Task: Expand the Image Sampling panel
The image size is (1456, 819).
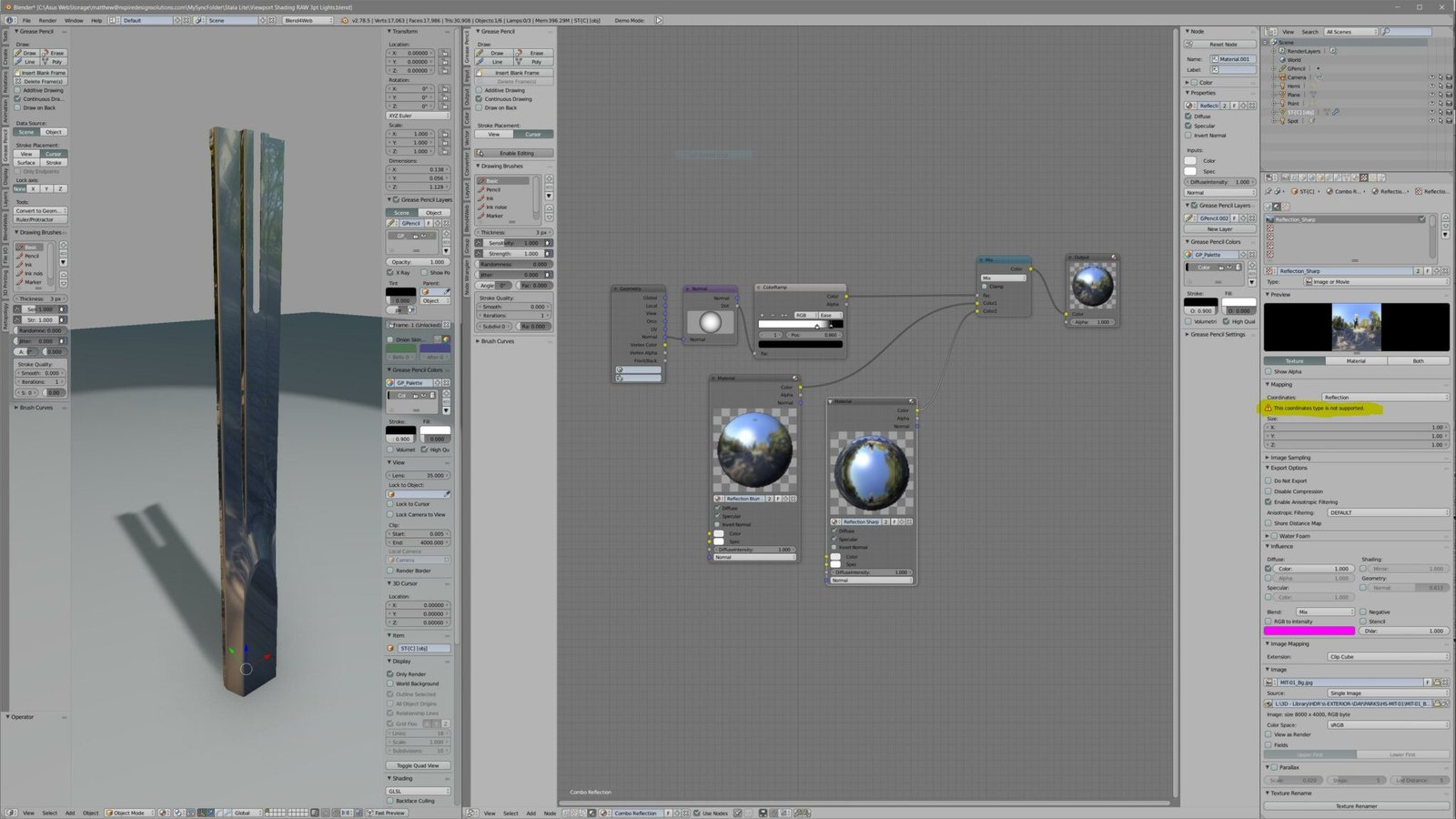Action: (x=1290, y=458)
